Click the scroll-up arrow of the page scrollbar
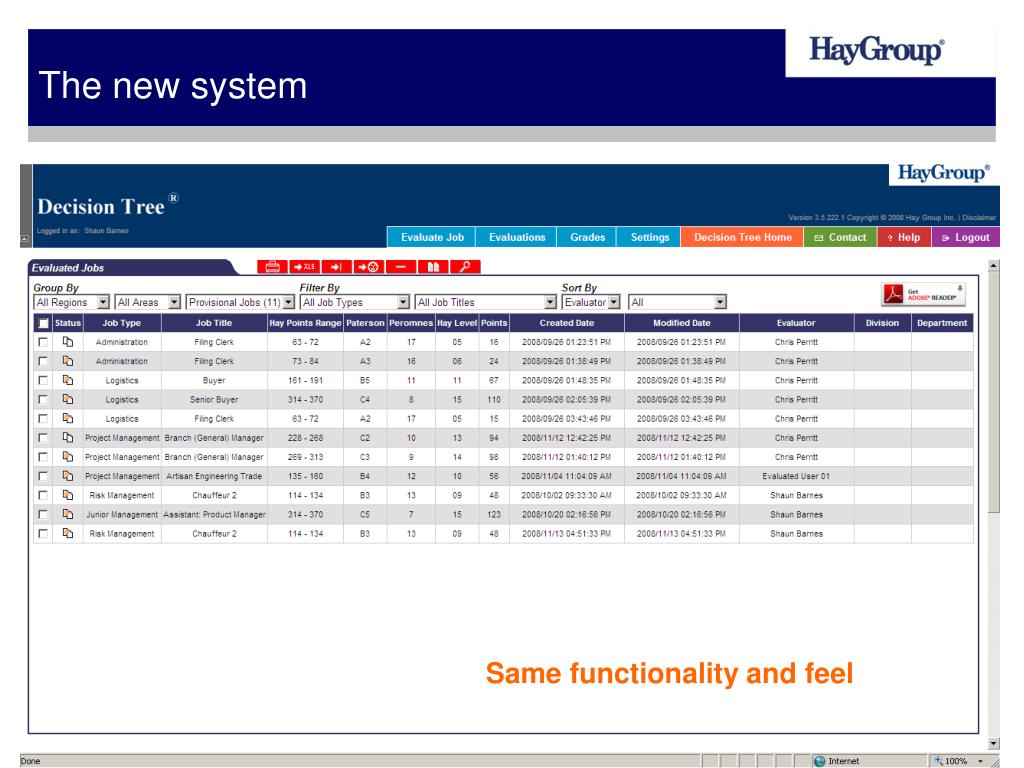Viewport: 1024px width, 768px height. click(x=994, y=266)
